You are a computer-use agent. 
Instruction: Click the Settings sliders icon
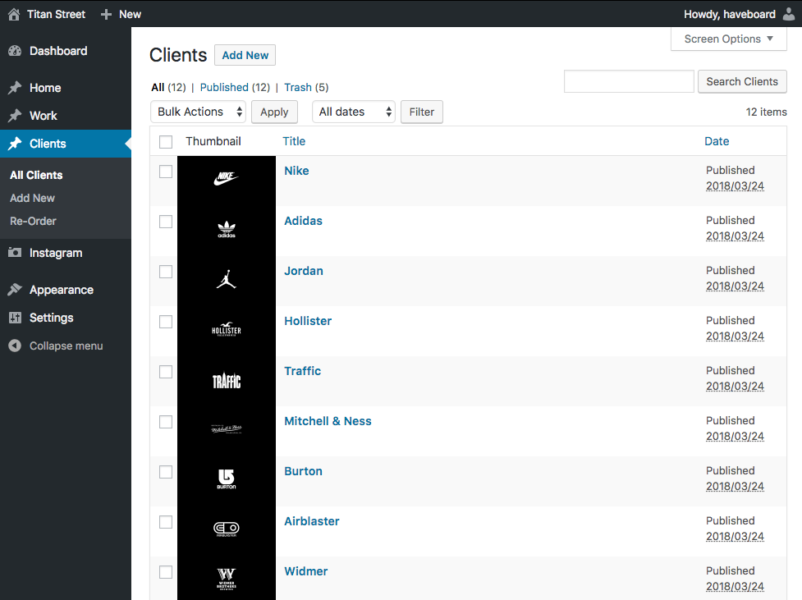tap(15, 318)
